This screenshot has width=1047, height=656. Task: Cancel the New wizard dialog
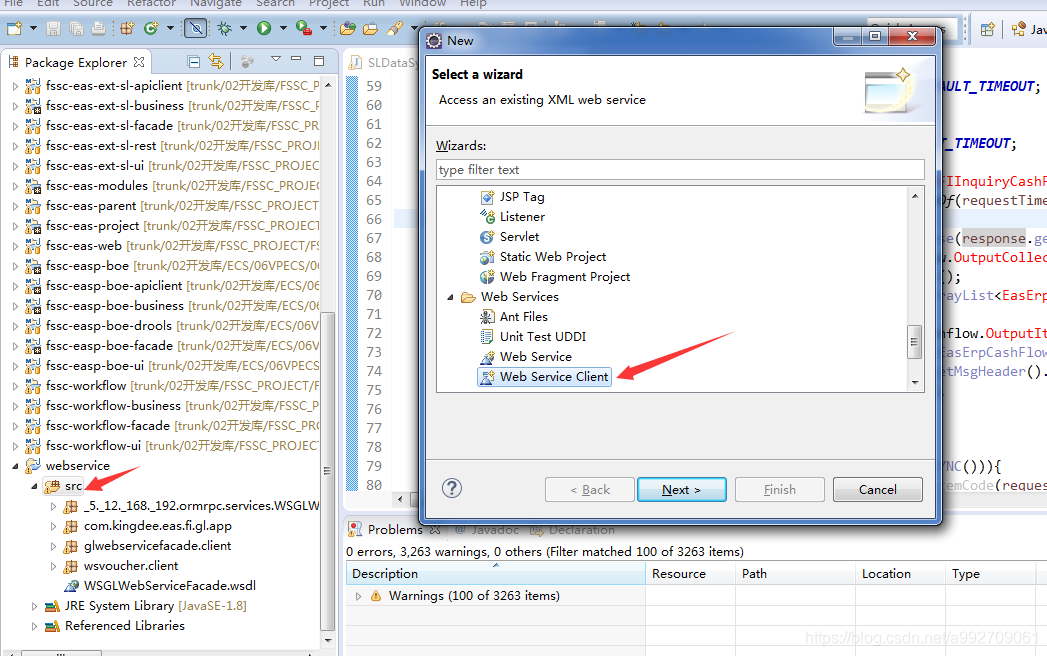point(877,489)
